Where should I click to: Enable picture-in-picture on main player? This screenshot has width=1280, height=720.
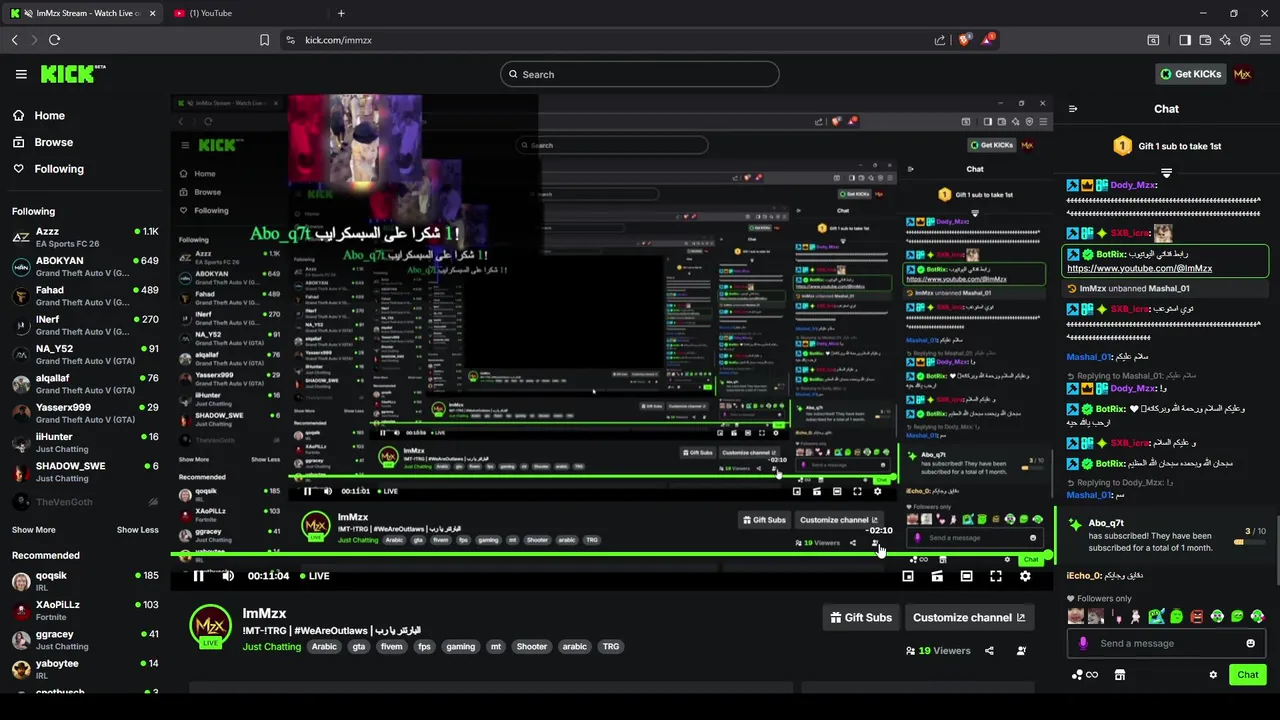(908, 576)
